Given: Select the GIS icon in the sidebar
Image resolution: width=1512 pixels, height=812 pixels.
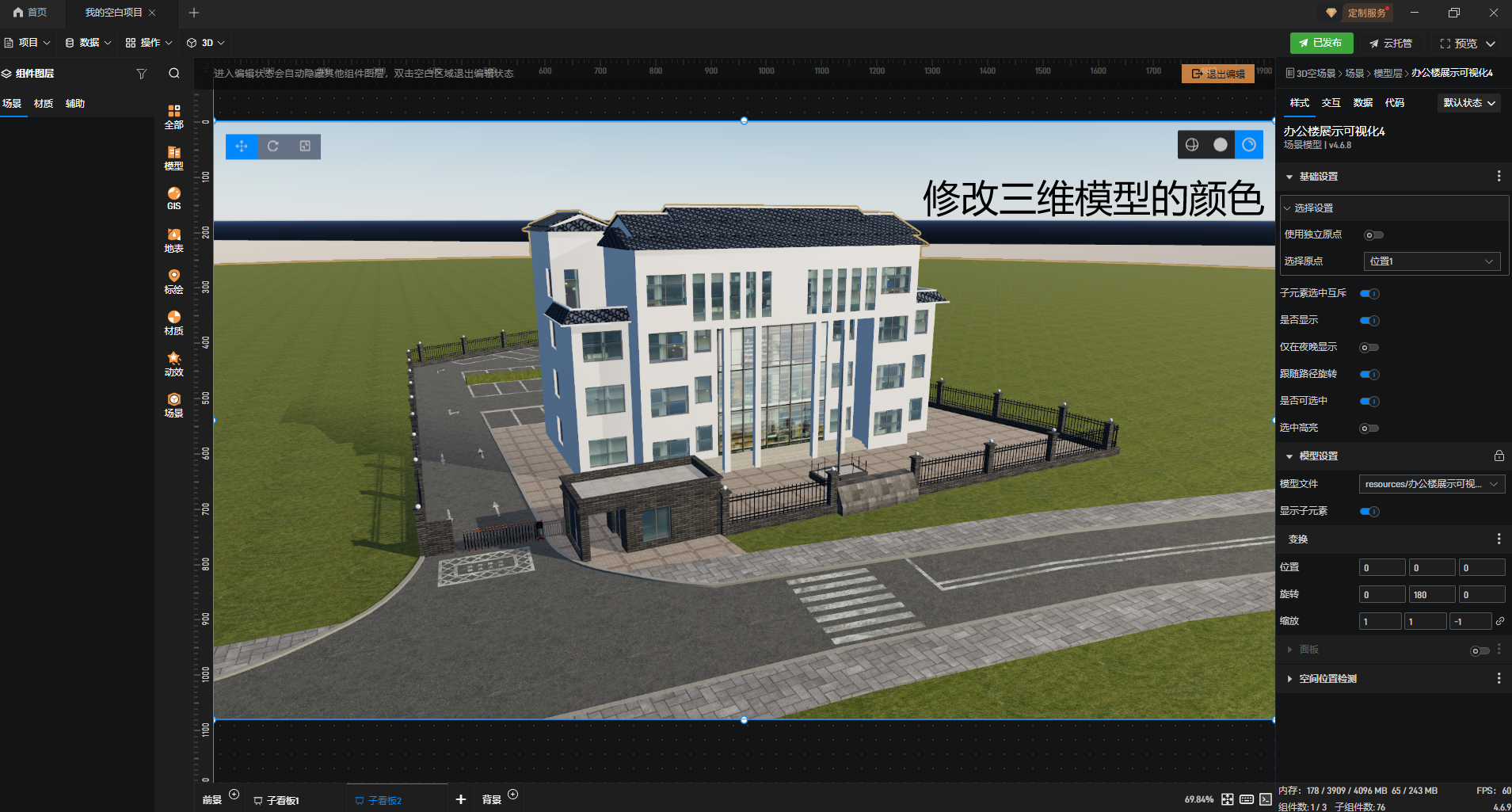Looking at the screenshot, I should [x=173, y=197].
